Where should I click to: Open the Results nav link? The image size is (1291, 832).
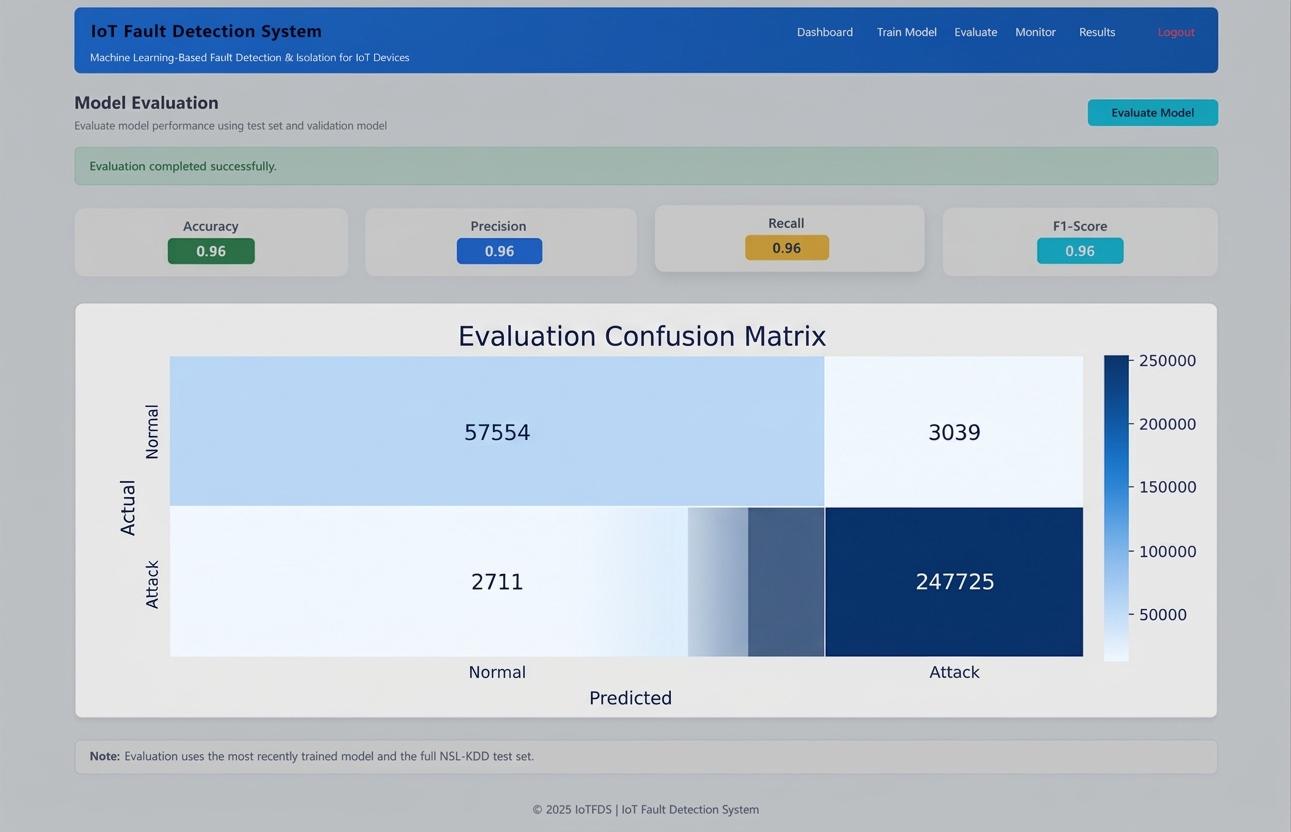[1096, 32]
